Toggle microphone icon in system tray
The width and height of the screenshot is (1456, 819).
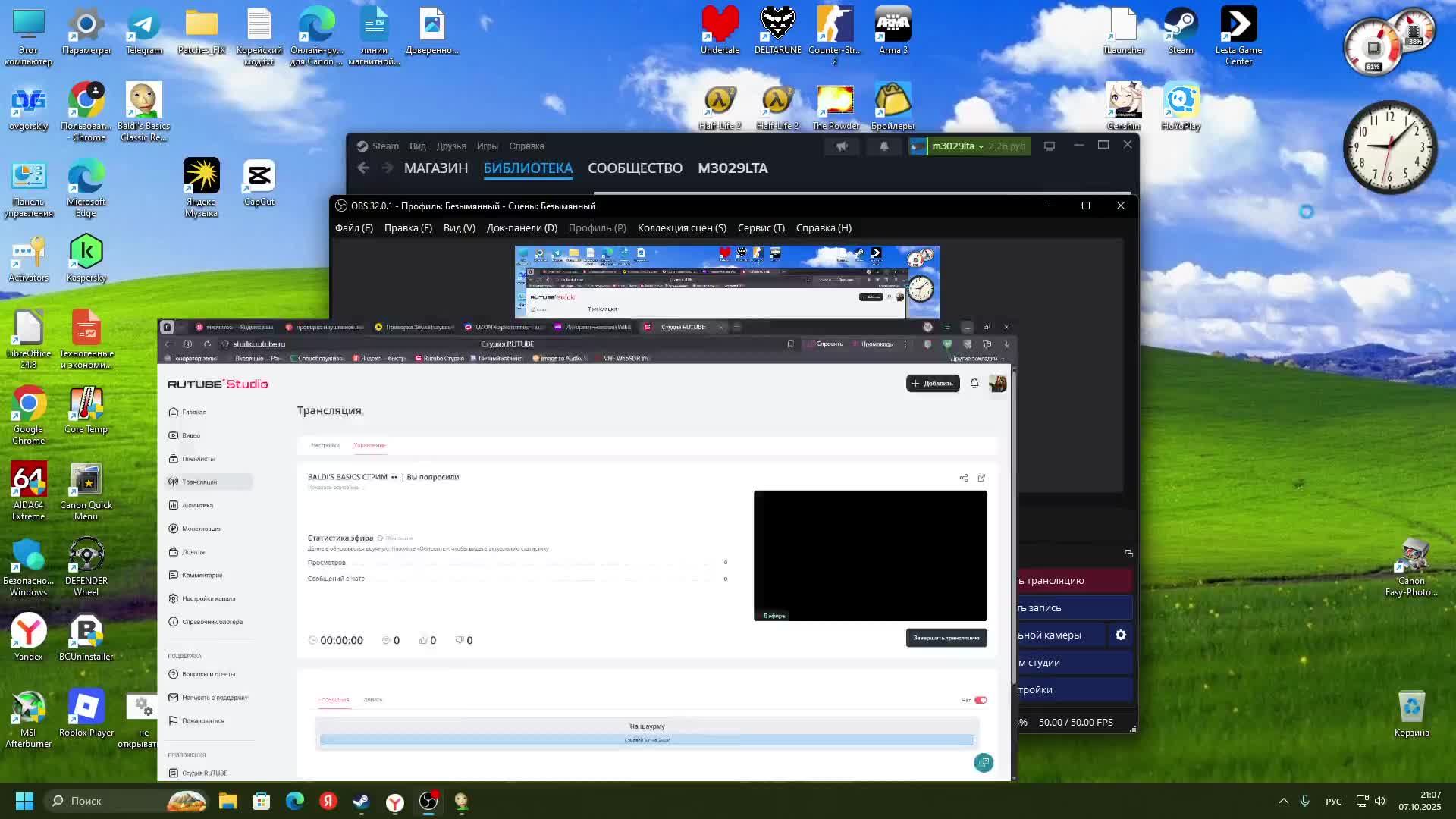[x=1305, y=801]
